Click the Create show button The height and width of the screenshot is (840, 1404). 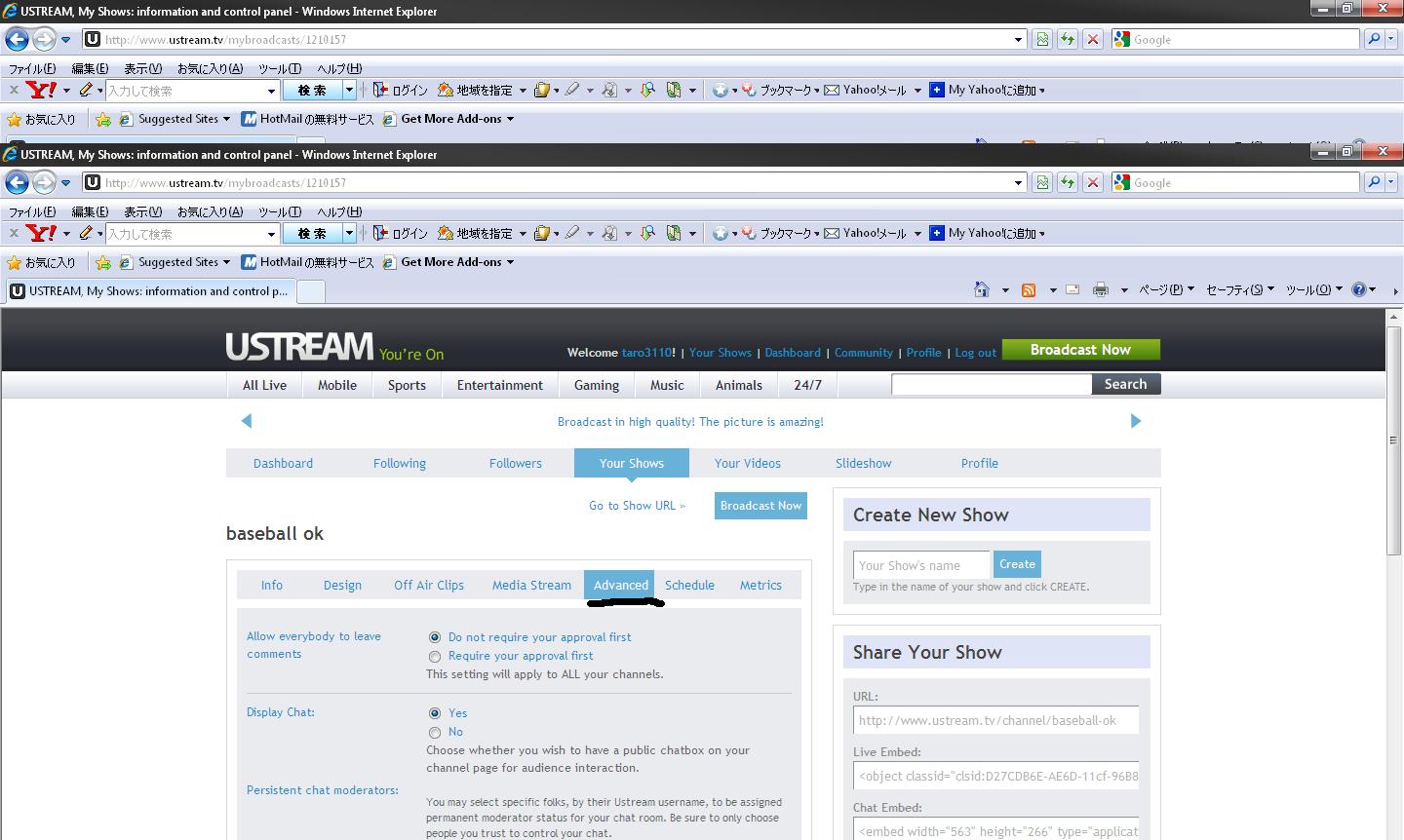click(x=1017, y=564)
